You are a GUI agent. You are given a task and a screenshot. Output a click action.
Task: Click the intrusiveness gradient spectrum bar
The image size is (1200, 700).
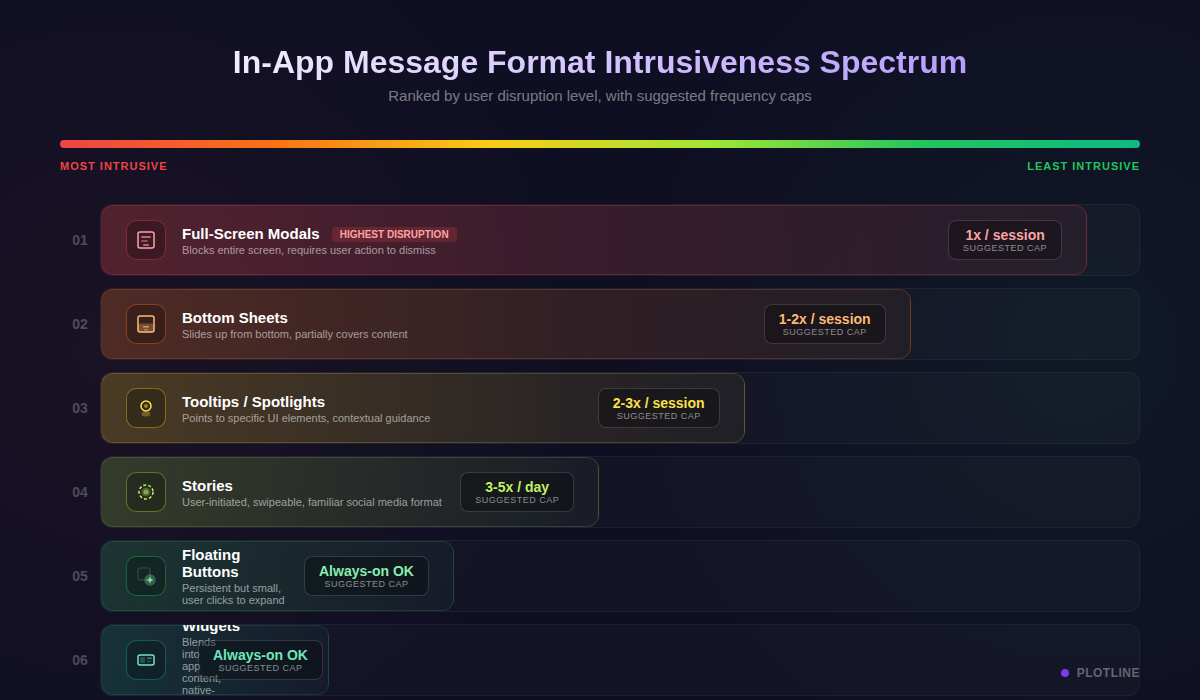tap(600, 144)
